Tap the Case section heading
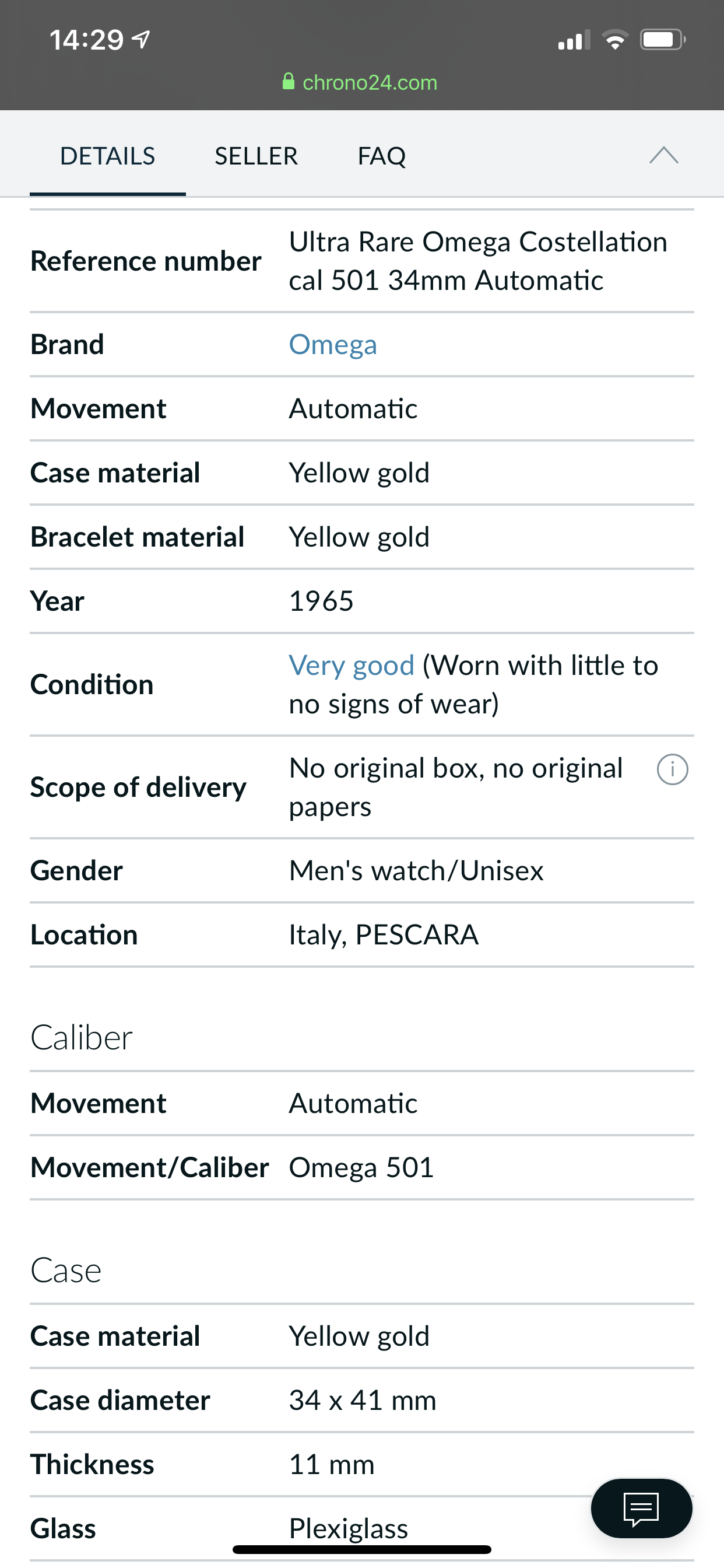The image size is (724, 1568). pyautogui.click(x=66, y=1271)
